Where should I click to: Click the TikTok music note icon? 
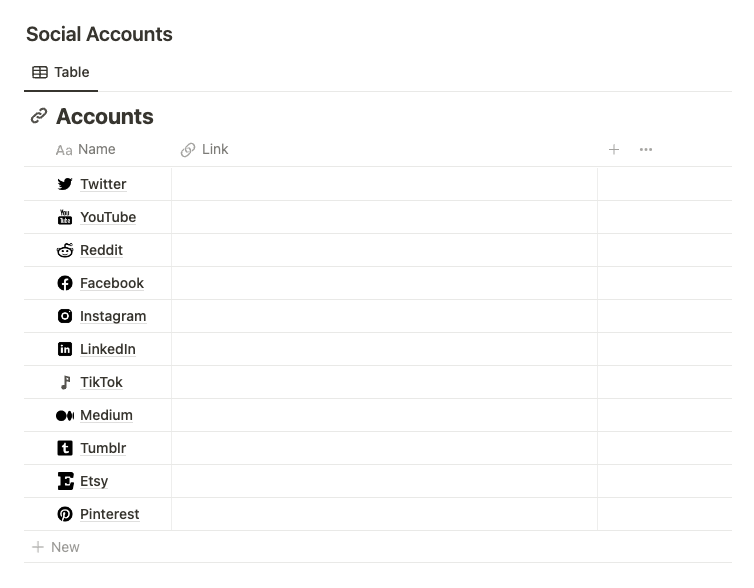point(65,382)
